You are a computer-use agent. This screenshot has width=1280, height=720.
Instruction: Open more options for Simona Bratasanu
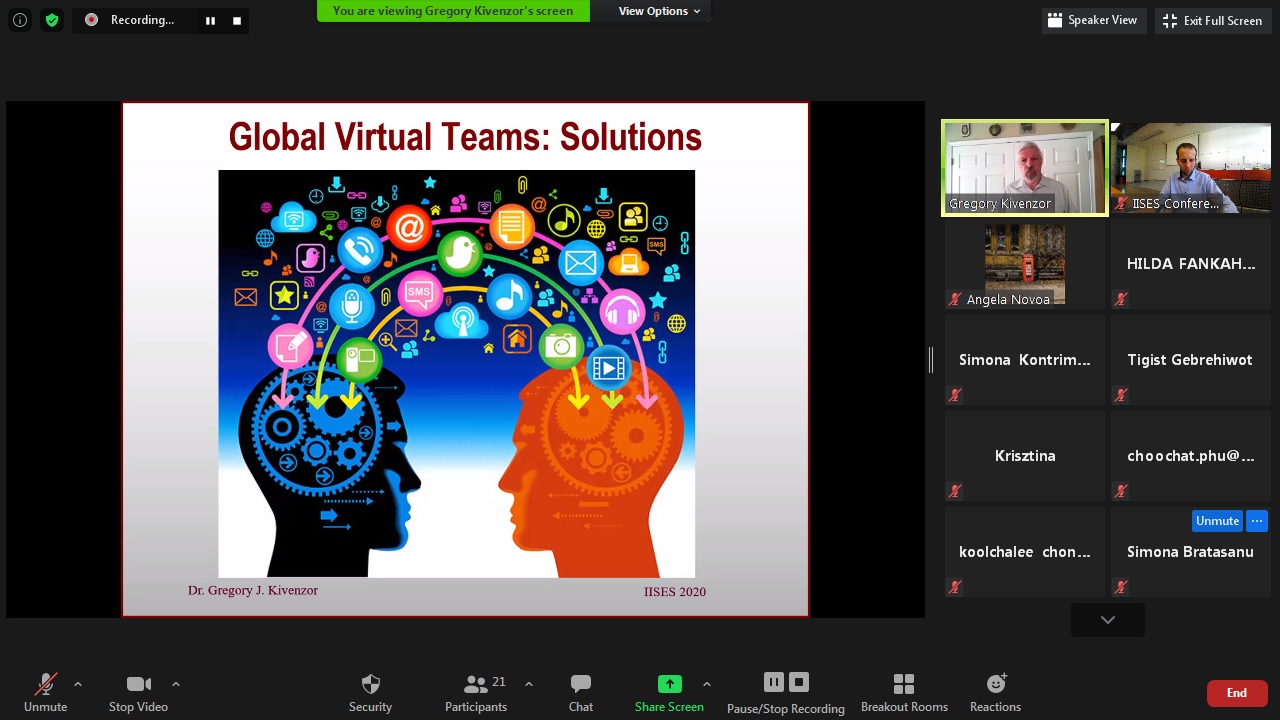pos(1257,521)
